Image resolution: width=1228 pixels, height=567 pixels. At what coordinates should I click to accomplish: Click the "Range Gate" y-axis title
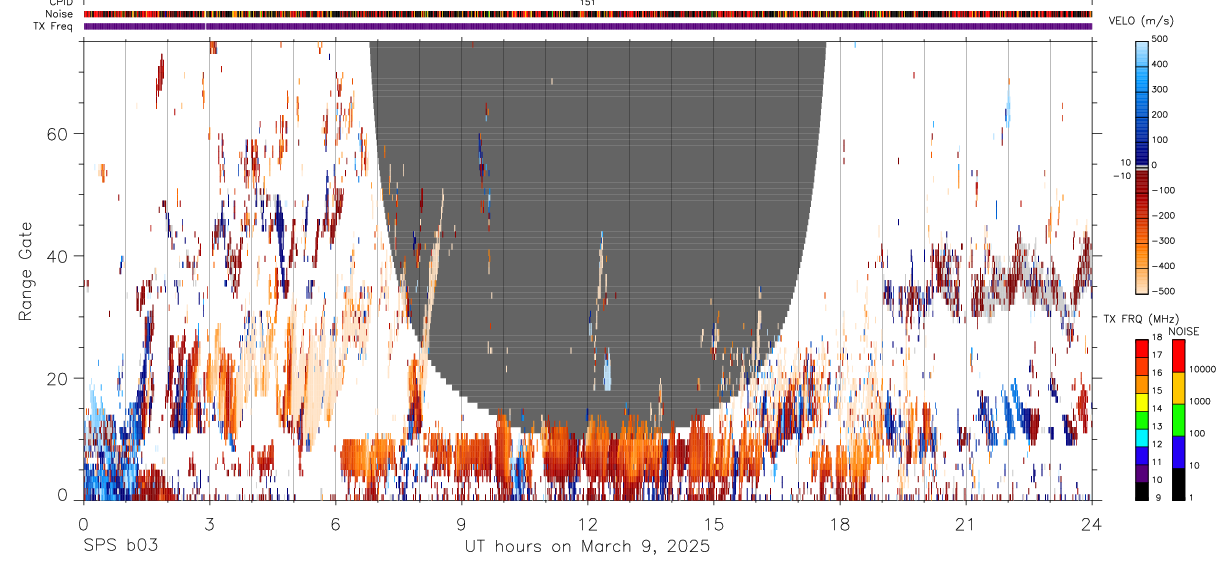point(25,273)
